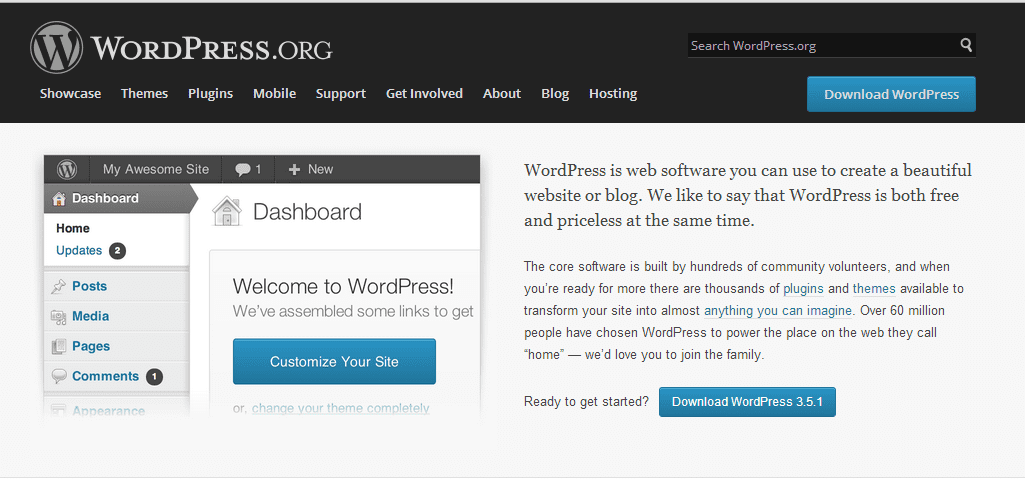The height and width of the screenshot is (488, 1025).
Task: Click the text Ready to get started?
Action: point(586,401)
